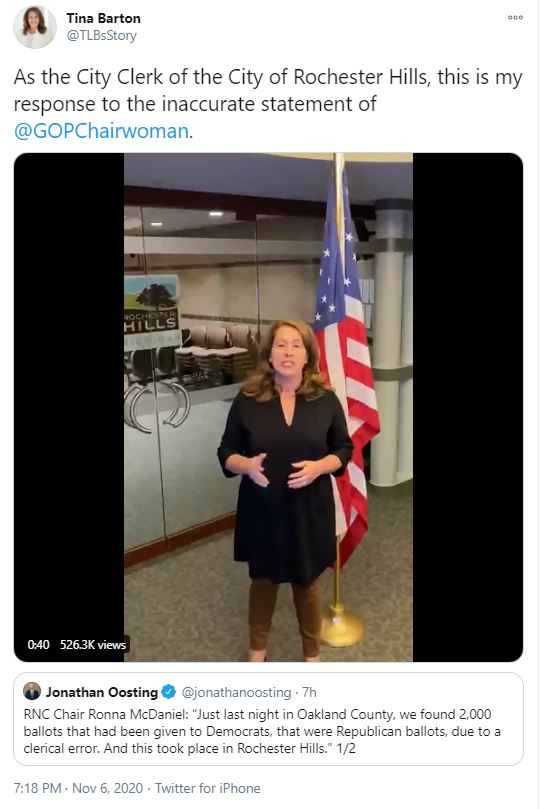The height and width of the screenshot is (809, 541).
Task: Click the 526.3K views counter
Action: pos(93,644)
